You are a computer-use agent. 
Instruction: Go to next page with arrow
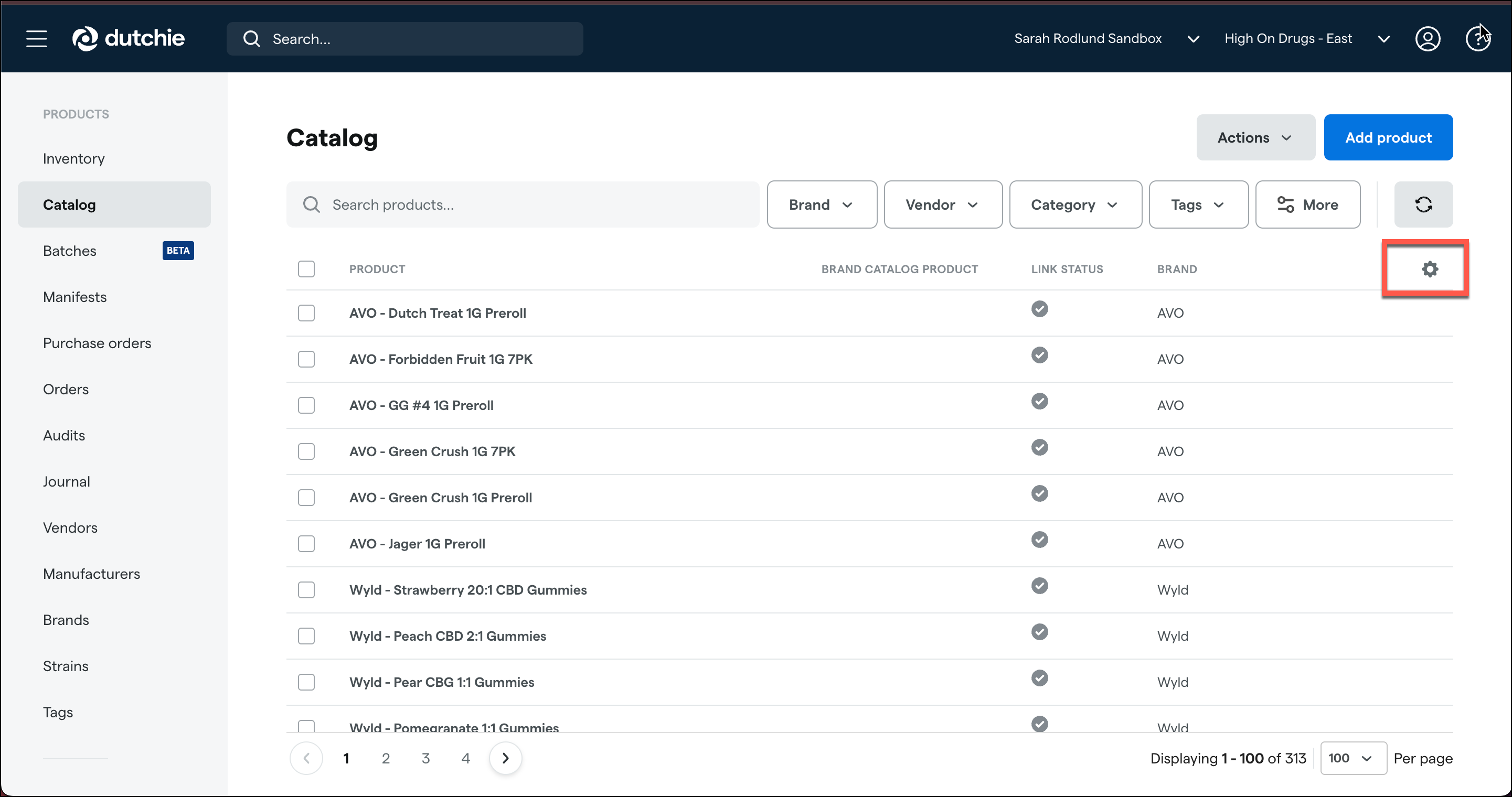pyautogui.click(x=505, y=758)
